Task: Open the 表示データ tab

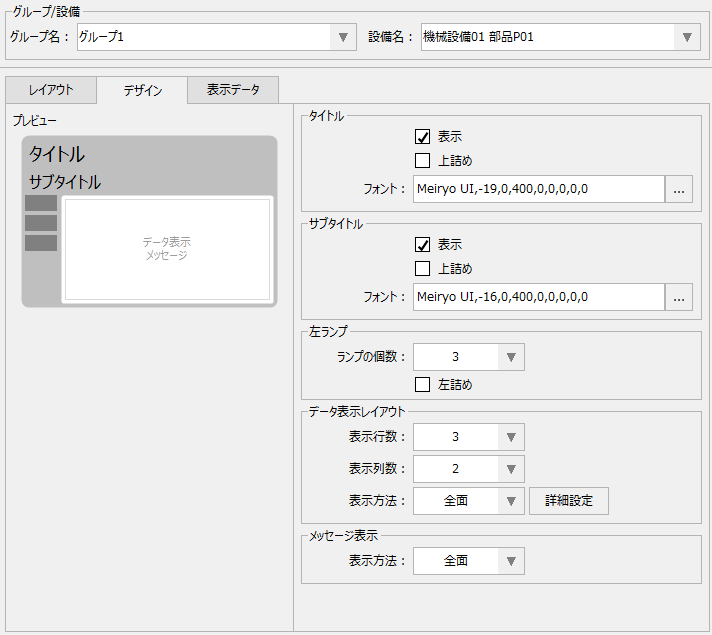Action: [233, 90]
